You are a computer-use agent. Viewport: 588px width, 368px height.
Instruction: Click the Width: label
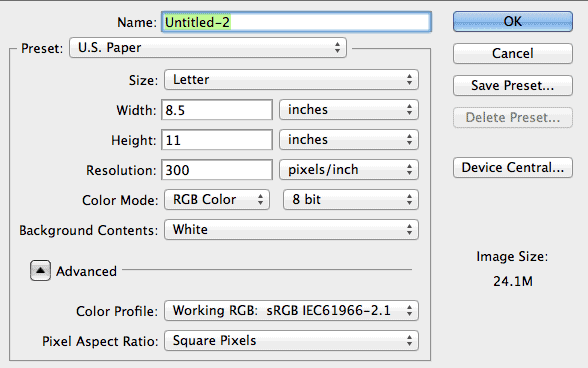[136, 110]
